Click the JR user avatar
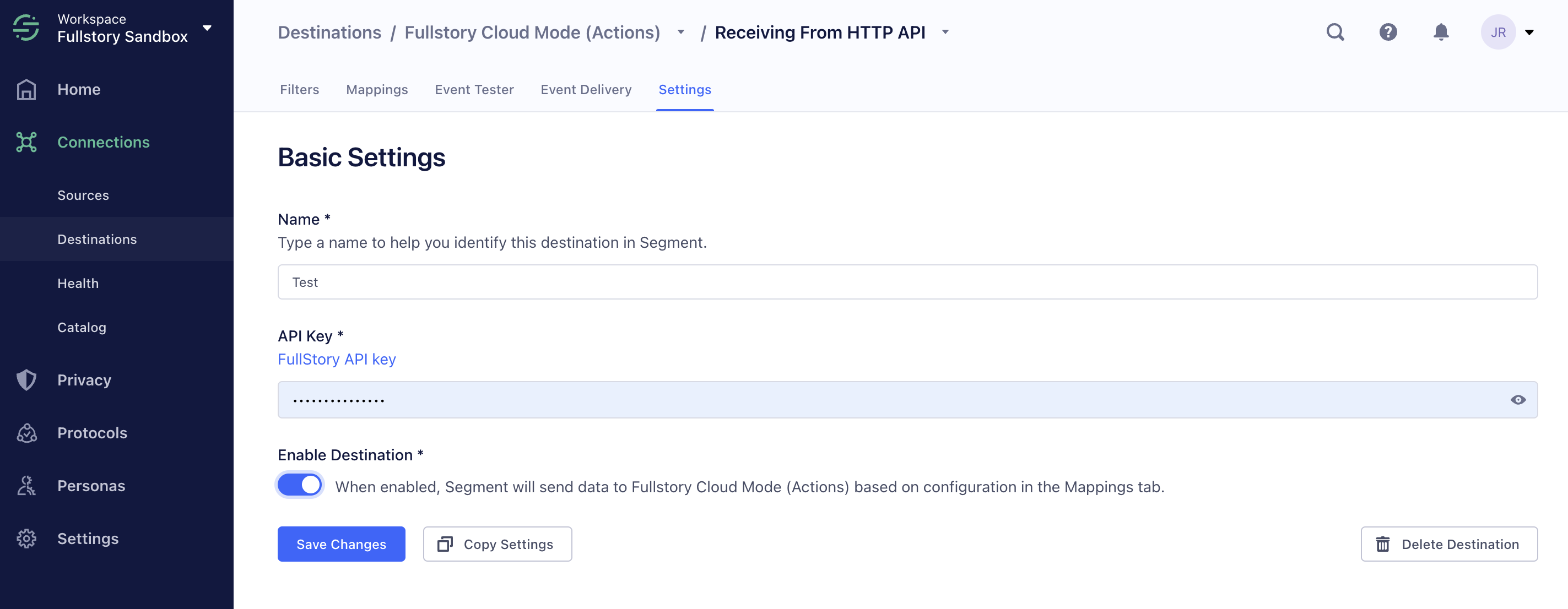Image resolution: width=1568 pixels, height=609 pixels. click(x=1498, y=32)
